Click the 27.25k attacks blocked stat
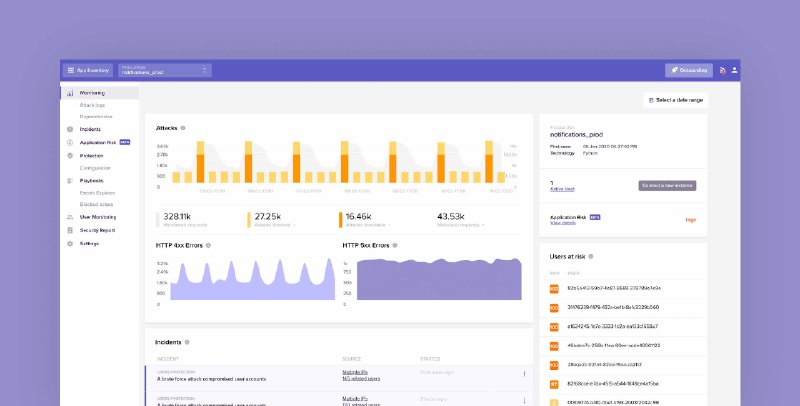The image size is (800, 406). pyautogui.click(x=271, y=220)
